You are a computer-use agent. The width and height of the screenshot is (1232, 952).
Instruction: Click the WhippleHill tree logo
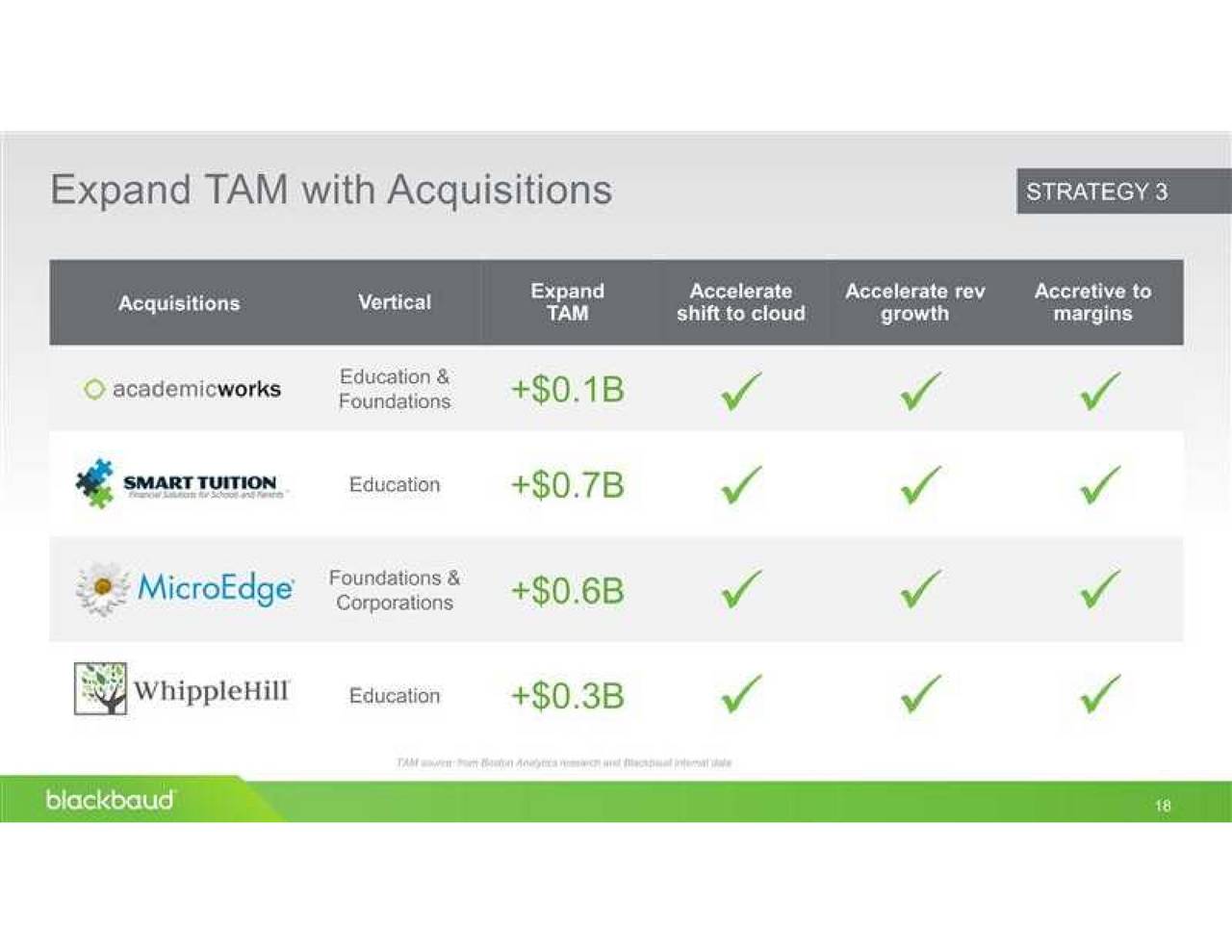100,689
